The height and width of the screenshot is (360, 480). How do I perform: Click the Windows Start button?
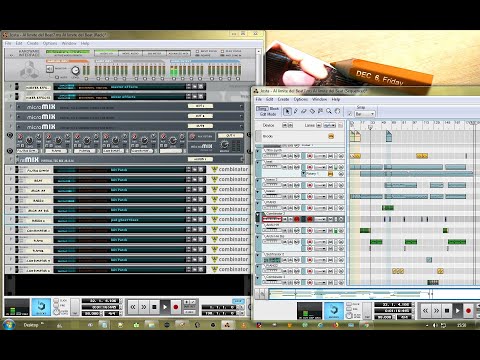click(x=9, y=325)
